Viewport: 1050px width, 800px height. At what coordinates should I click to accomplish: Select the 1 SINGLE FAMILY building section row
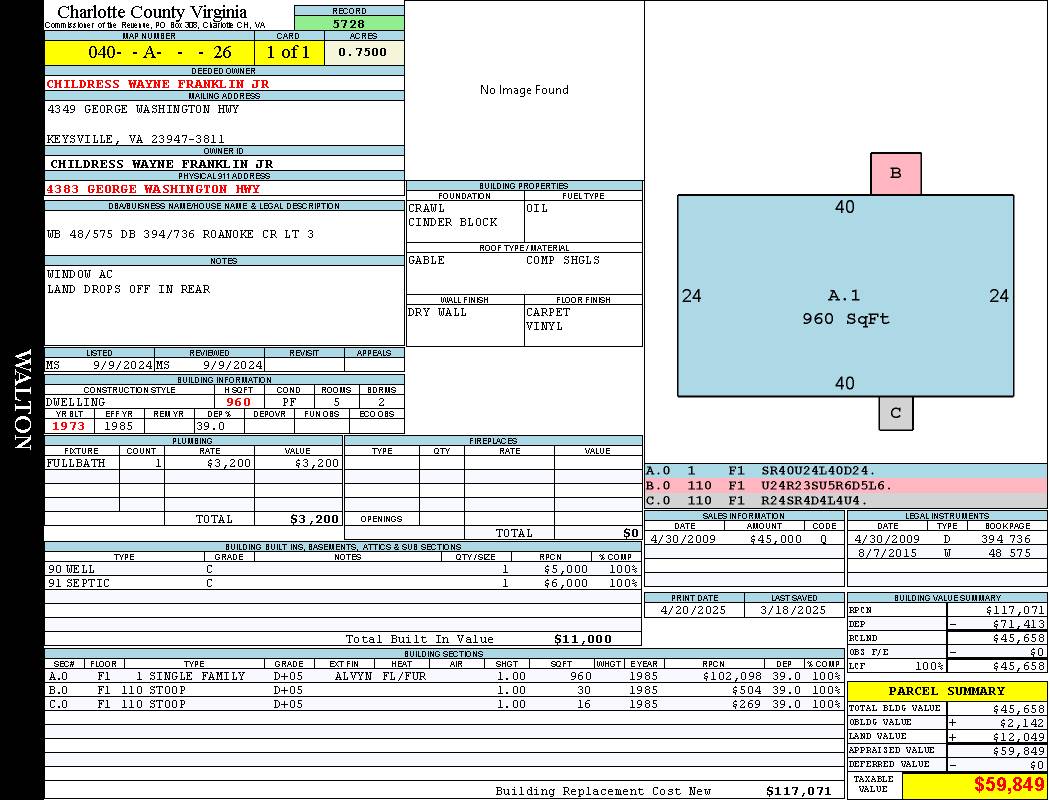point(443,676)
